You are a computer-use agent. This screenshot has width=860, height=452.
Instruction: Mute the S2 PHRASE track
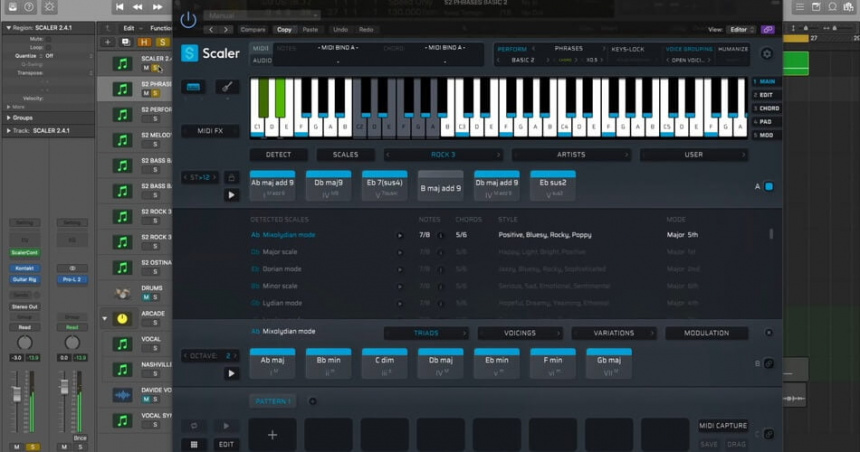pyautogui.click(x=146, y=93)
